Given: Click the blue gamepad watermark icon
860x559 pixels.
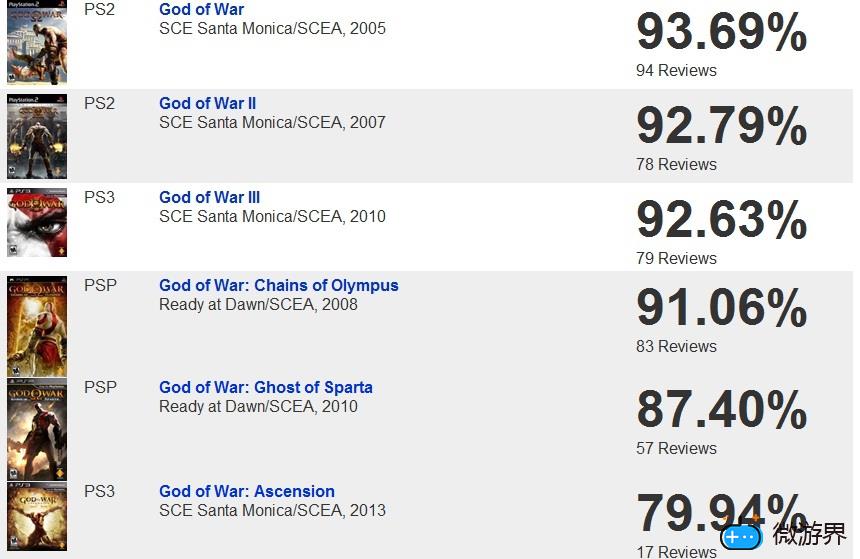Looking at the screenshot, I should pyautogui.click(x=741, y=536).
